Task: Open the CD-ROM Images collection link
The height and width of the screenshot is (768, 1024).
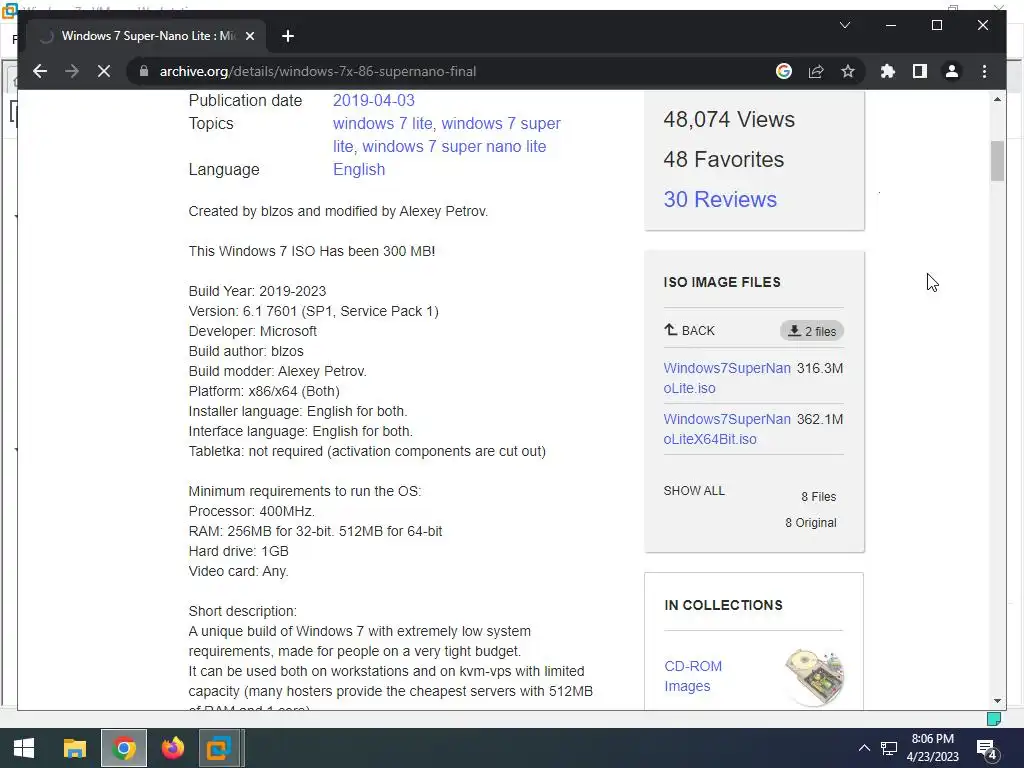Action: [x=692, y=676]
